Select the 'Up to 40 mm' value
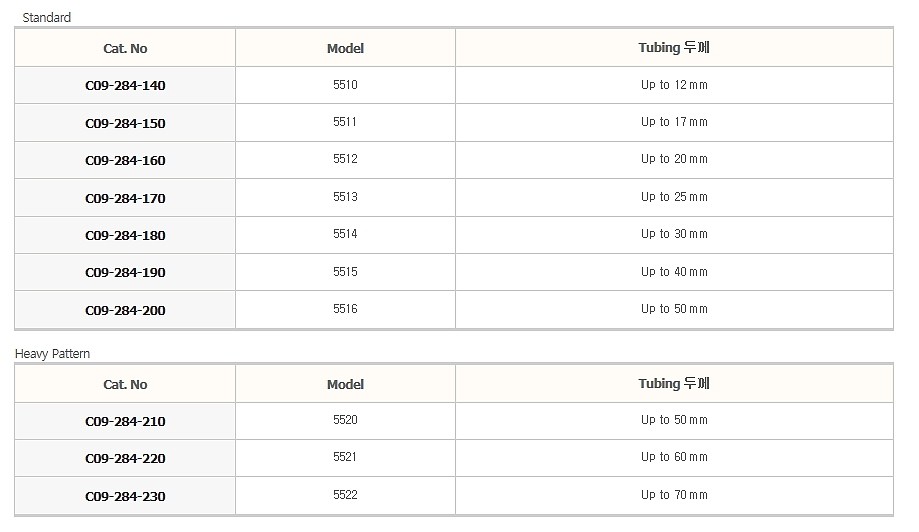919x532 pixels. click(674, 272)
